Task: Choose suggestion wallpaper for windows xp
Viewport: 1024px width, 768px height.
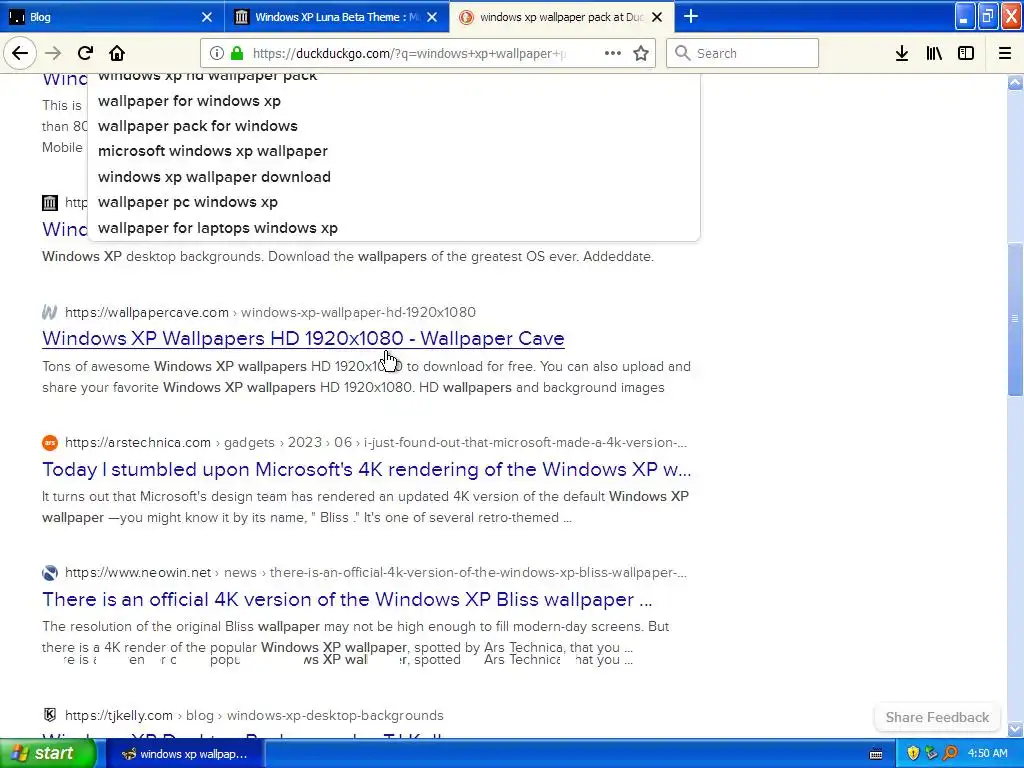Action: (x=189, y=101)
